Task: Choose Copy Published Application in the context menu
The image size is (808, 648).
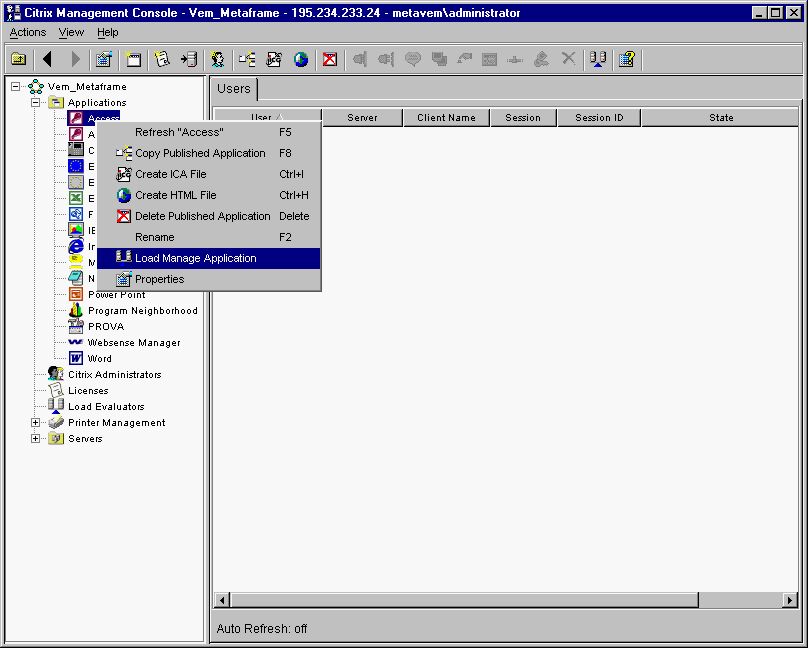Action: click(209, 153)
